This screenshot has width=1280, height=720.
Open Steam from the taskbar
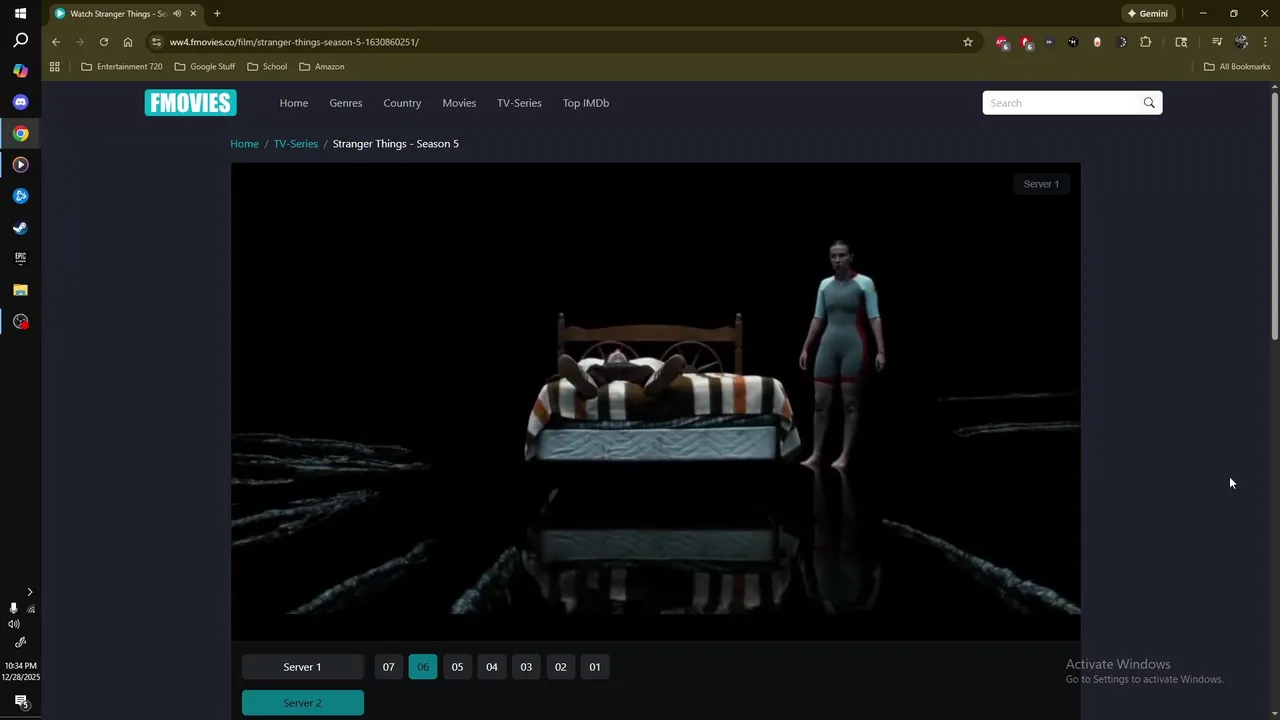coord(20,227)
